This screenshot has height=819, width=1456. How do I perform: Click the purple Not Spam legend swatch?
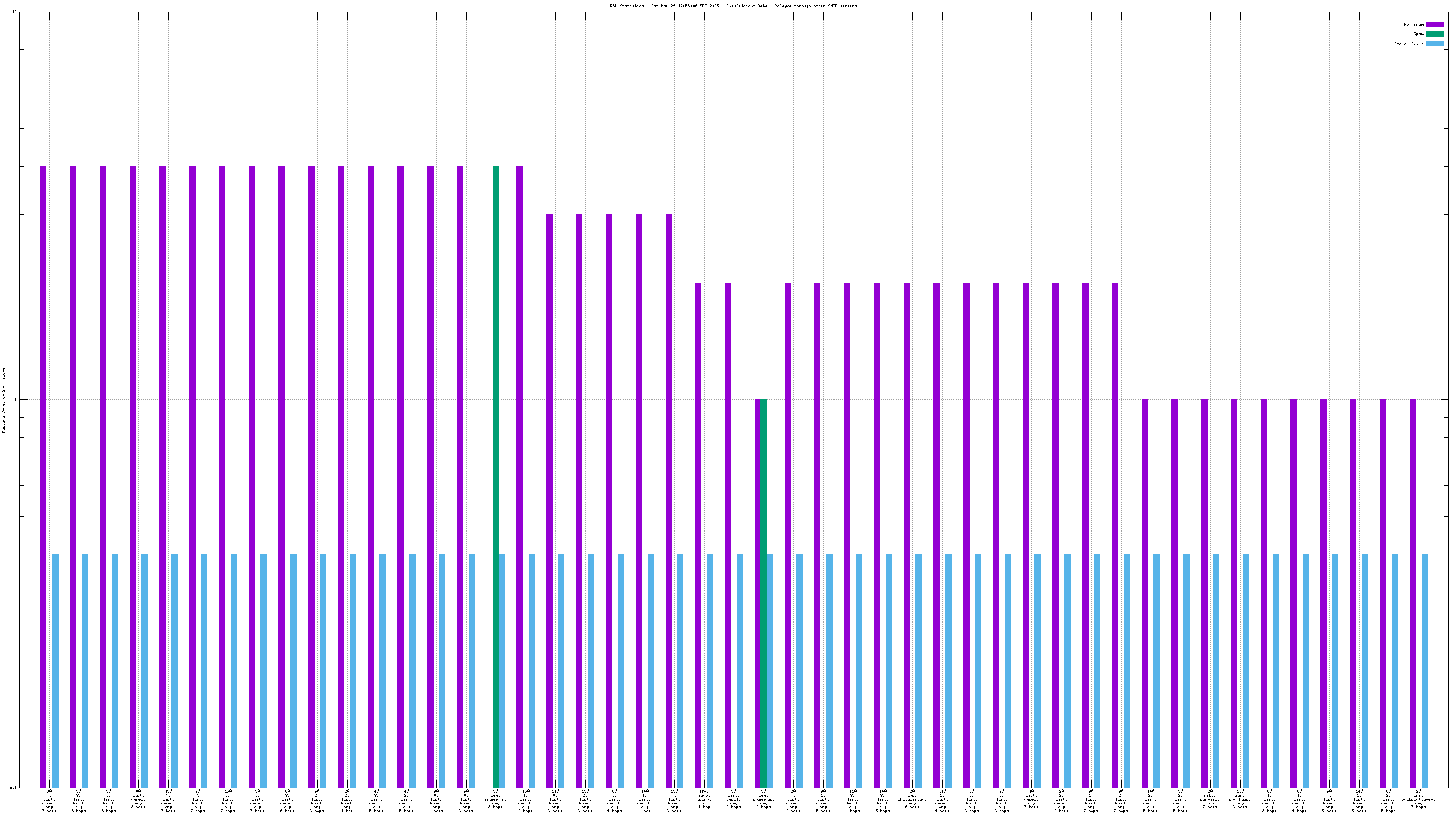pos(1434,24)
